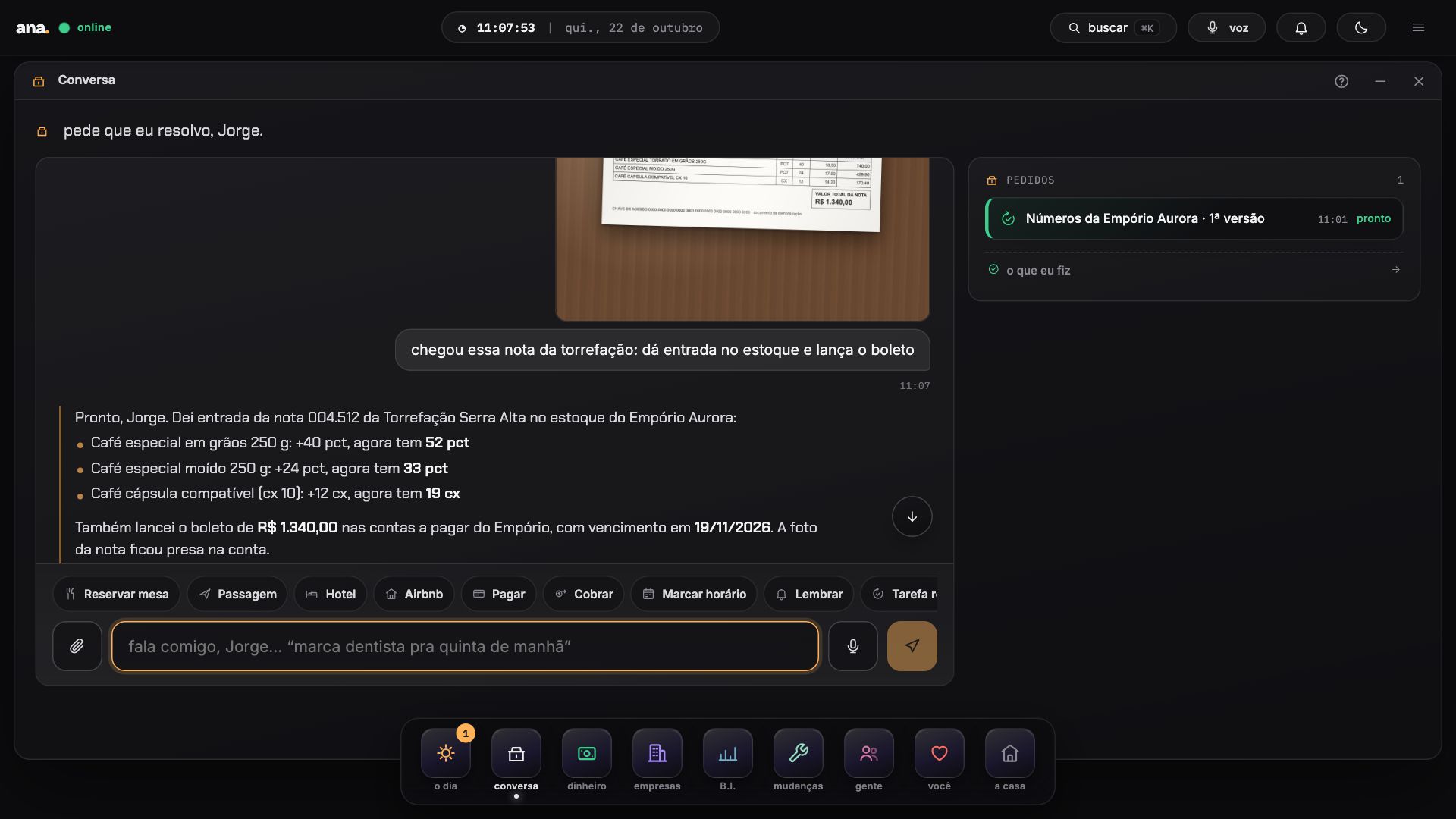This screenshot has width=1456, height=819.
Task: Open Números da Empório Aurora order
Action: [x=1194, y=218]
